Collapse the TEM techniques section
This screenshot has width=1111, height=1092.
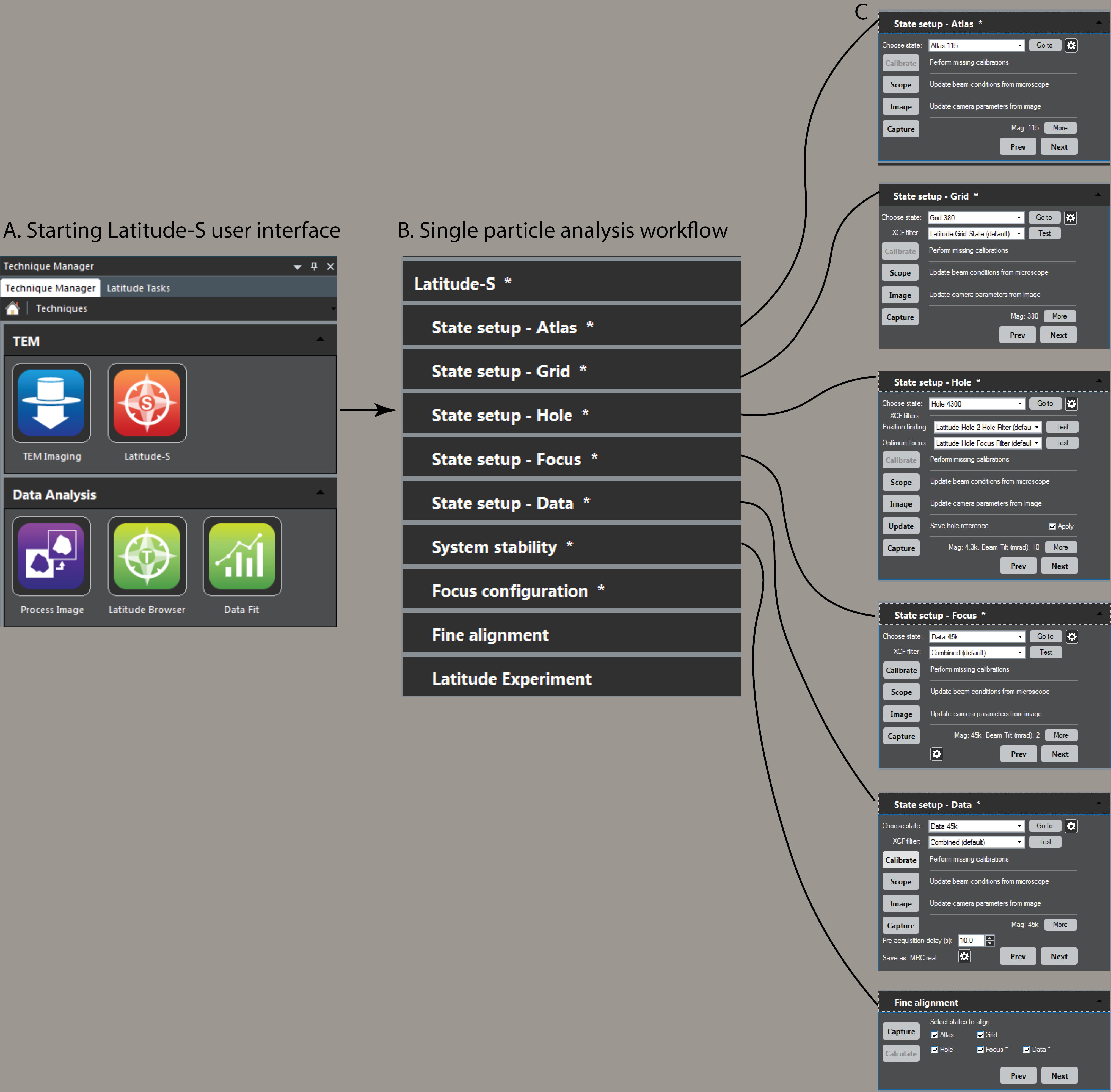click(x=320, y=340)
